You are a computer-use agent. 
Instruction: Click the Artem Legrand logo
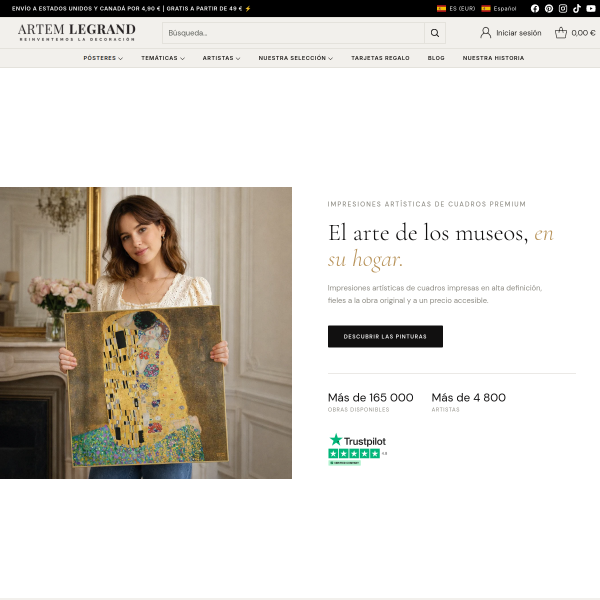coord(77,32)
